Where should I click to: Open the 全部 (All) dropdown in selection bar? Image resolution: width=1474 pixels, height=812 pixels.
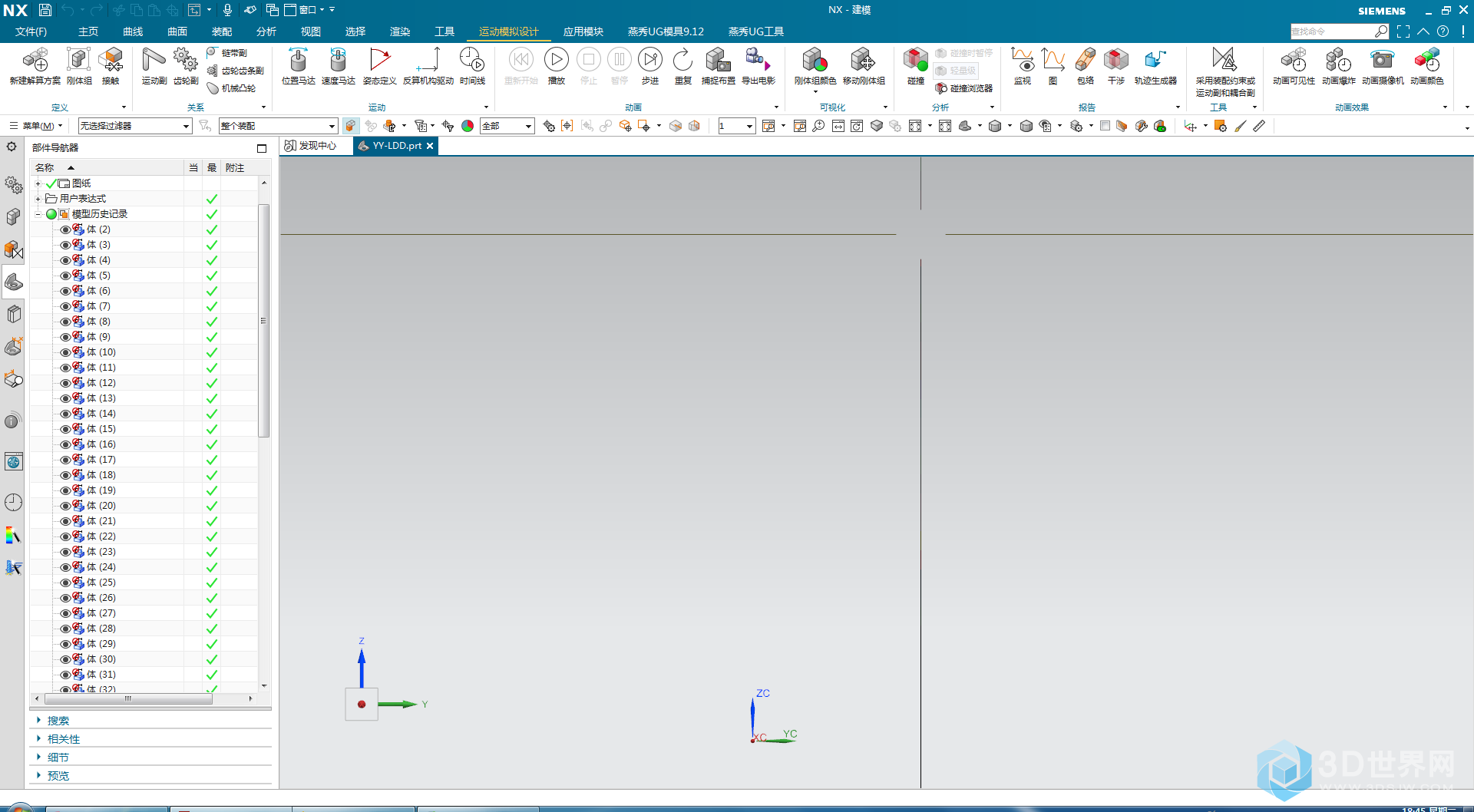(x=507, y=126)
